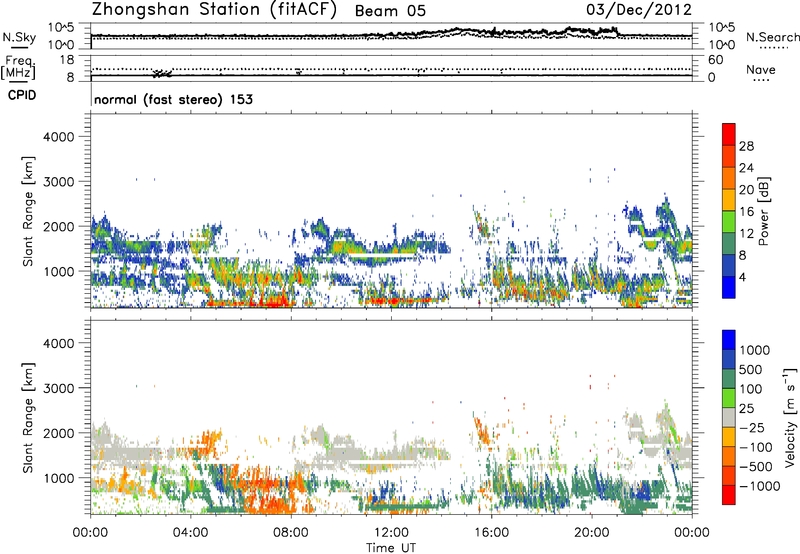This screenshot has width=800, height=554.
Task: Click the '-1000' label on the velocity colorbar
Action: click(760, 486)
